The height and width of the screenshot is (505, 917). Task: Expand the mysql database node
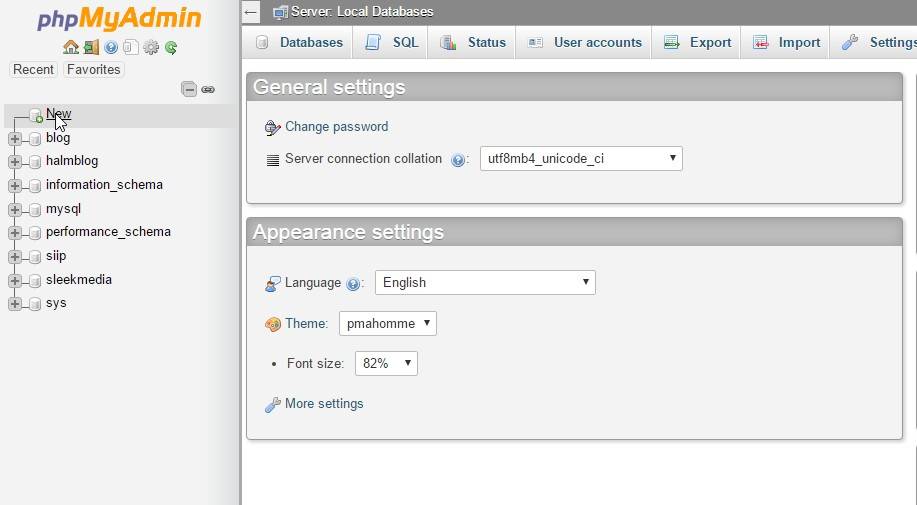(15, 210)
